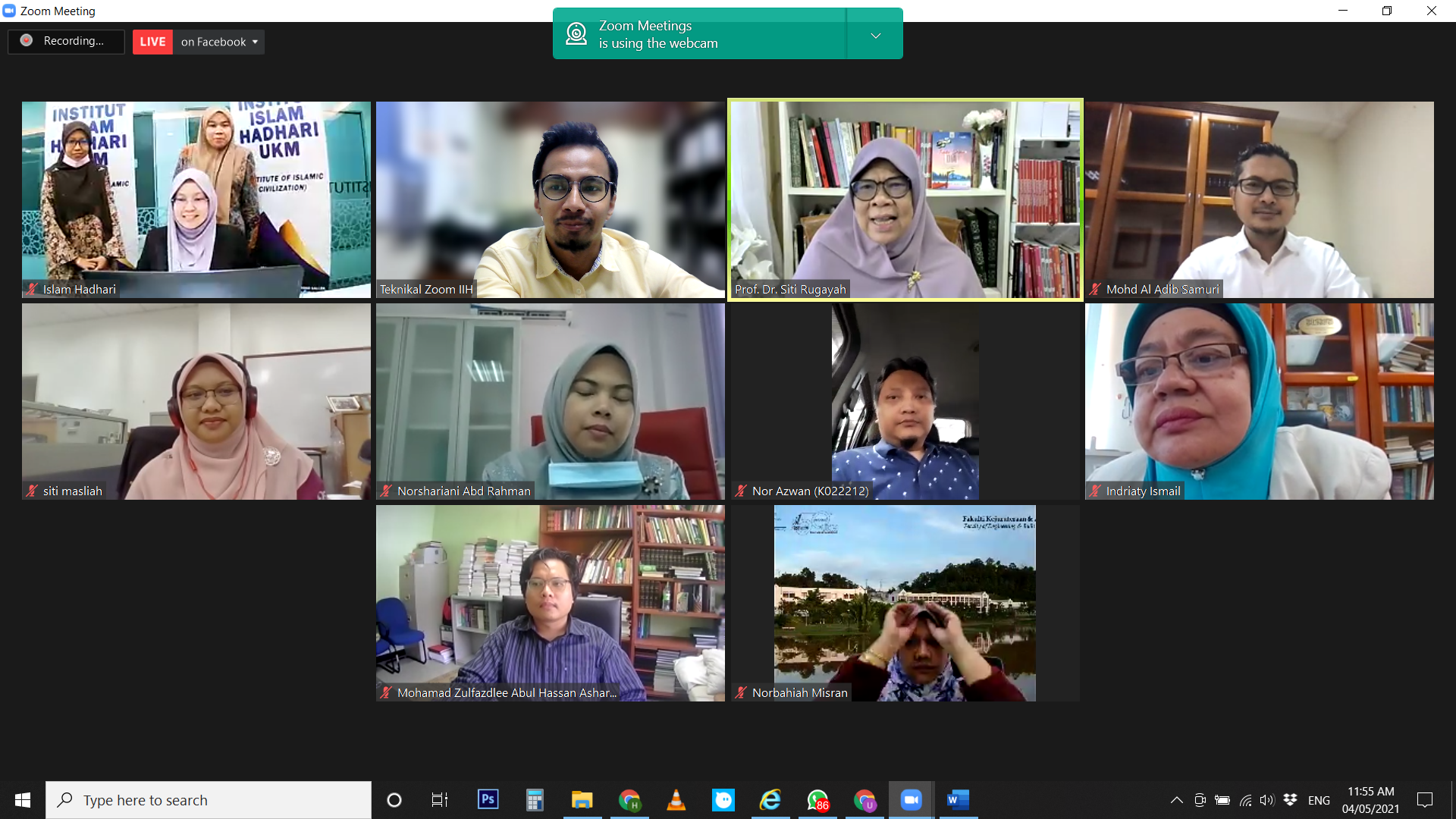Expand the webcam notification chevron

pyautogui.click(x=875, y=35)
